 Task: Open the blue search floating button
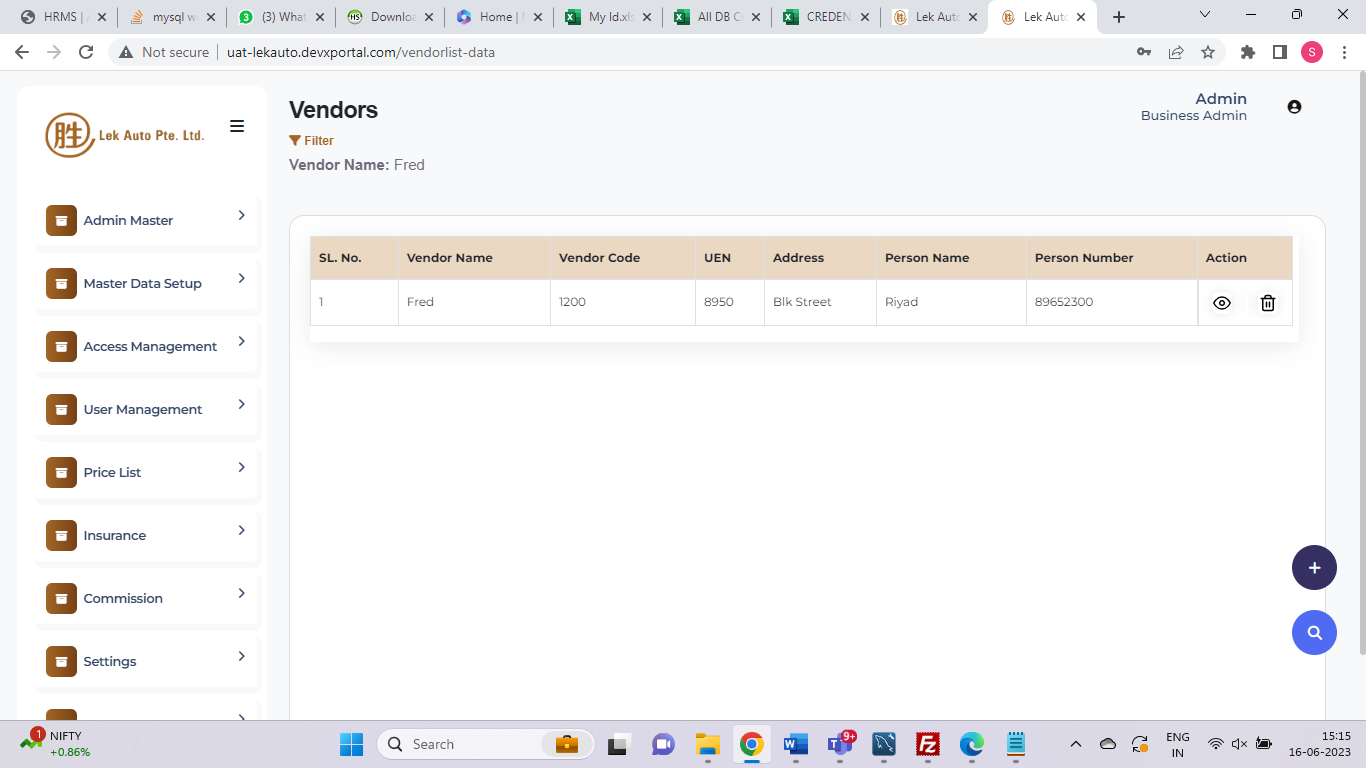[1314, 632]
